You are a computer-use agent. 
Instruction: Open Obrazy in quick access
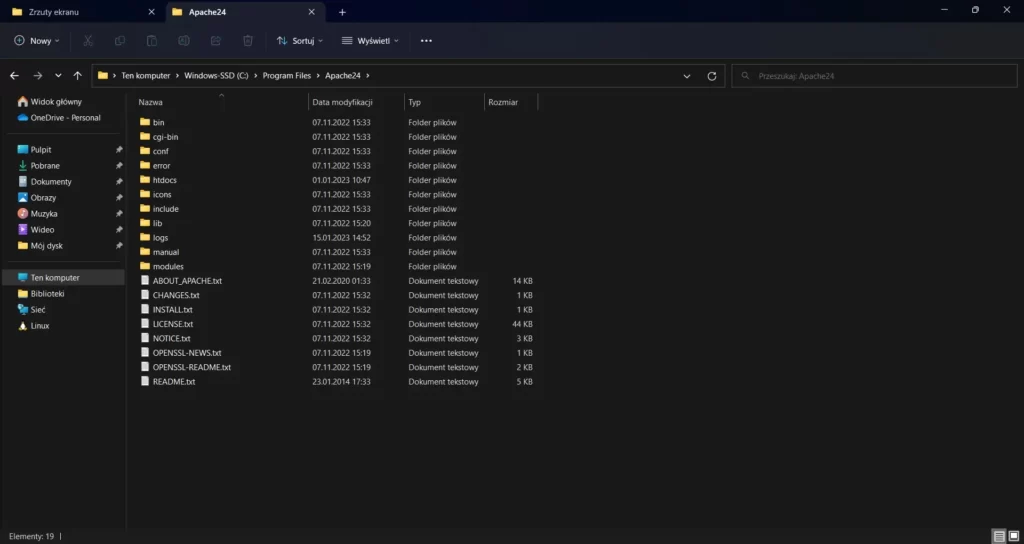point(37,197)
